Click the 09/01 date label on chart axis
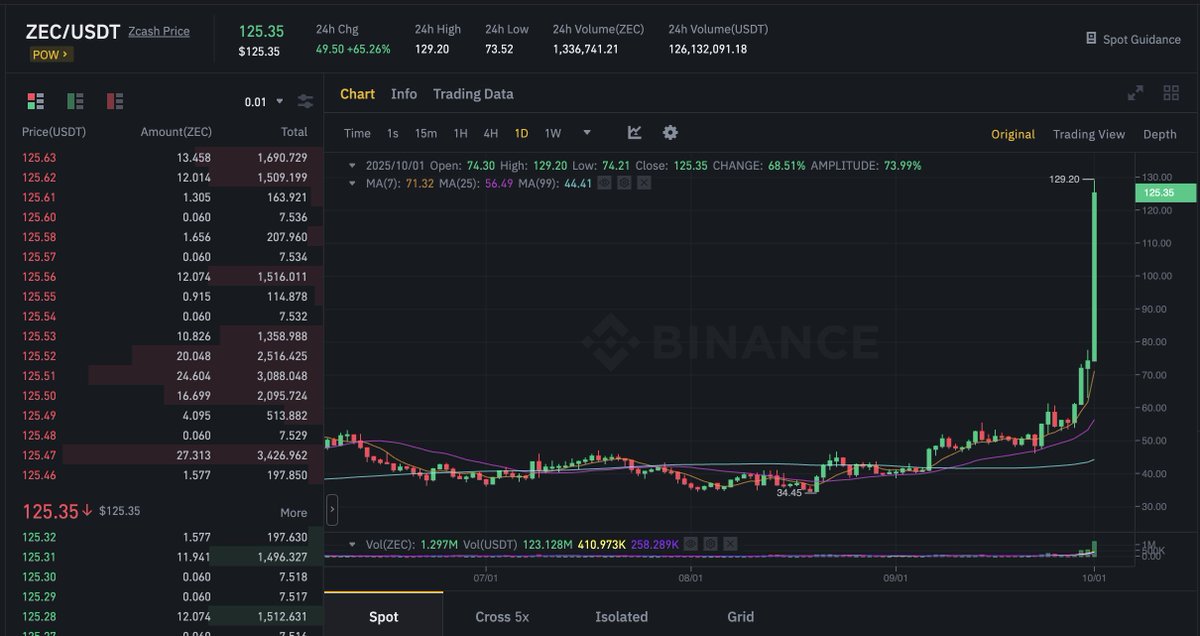Screen dimensions: 1200x636 click(x=896, y=578)
